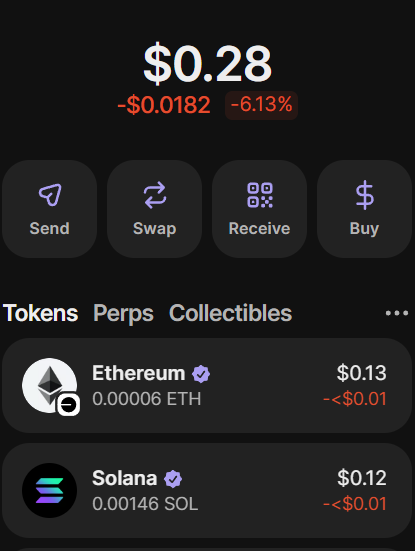Click the $0.28 total balance
415x551 pixels.
pyautogui.click(x=207, y=64)
